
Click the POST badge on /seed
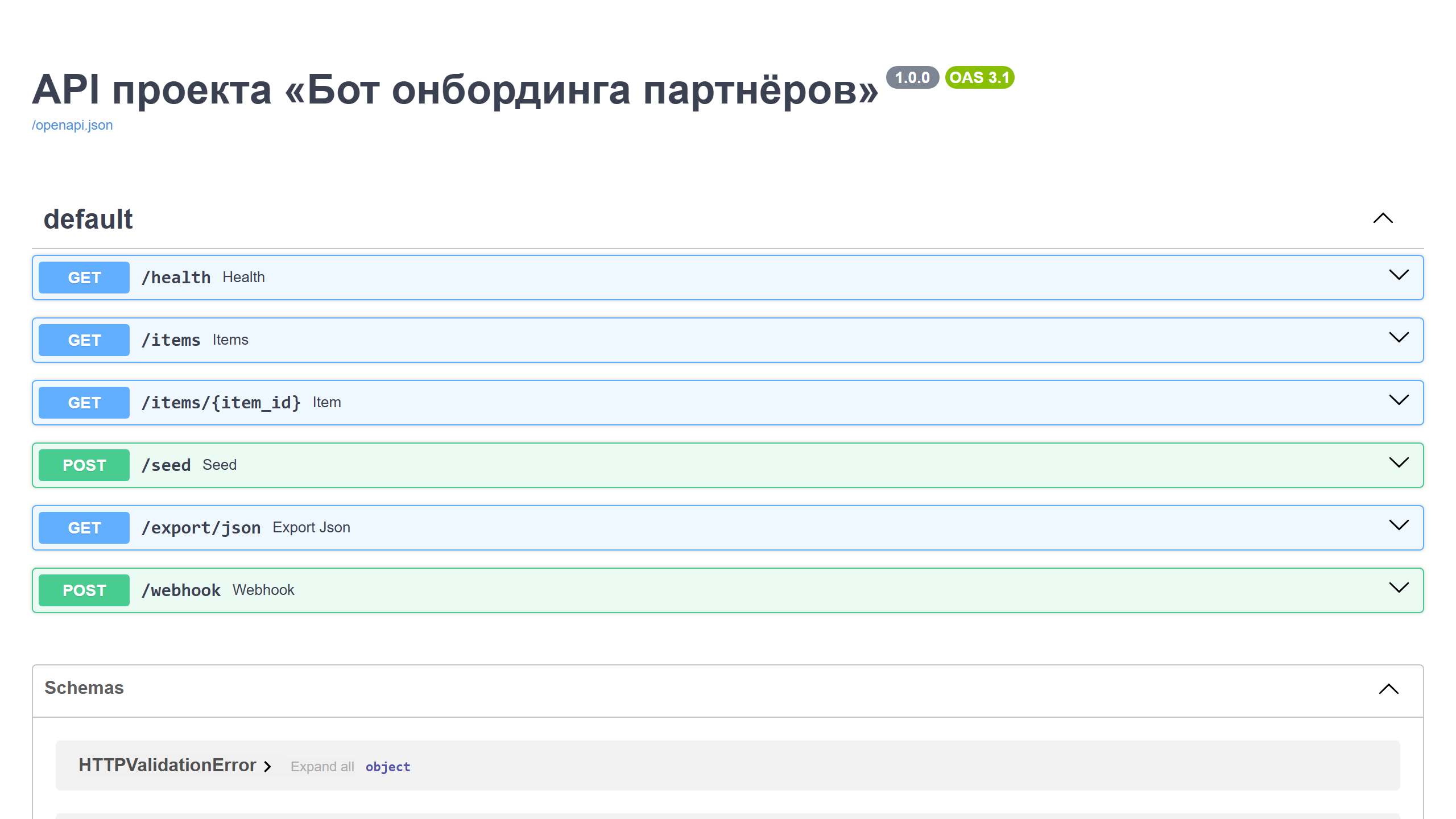84,465
